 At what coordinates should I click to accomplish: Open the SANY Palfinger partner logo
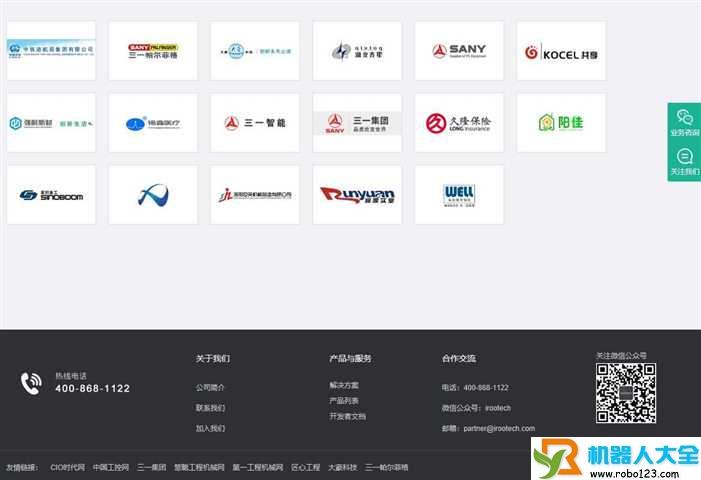[153, 51]
